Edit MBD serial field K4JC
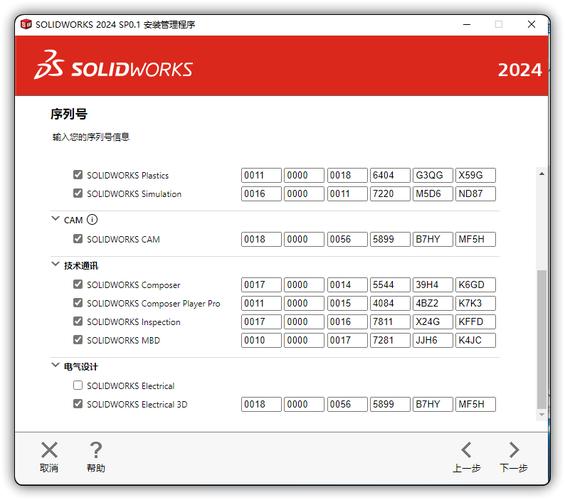 click(475, 340)
